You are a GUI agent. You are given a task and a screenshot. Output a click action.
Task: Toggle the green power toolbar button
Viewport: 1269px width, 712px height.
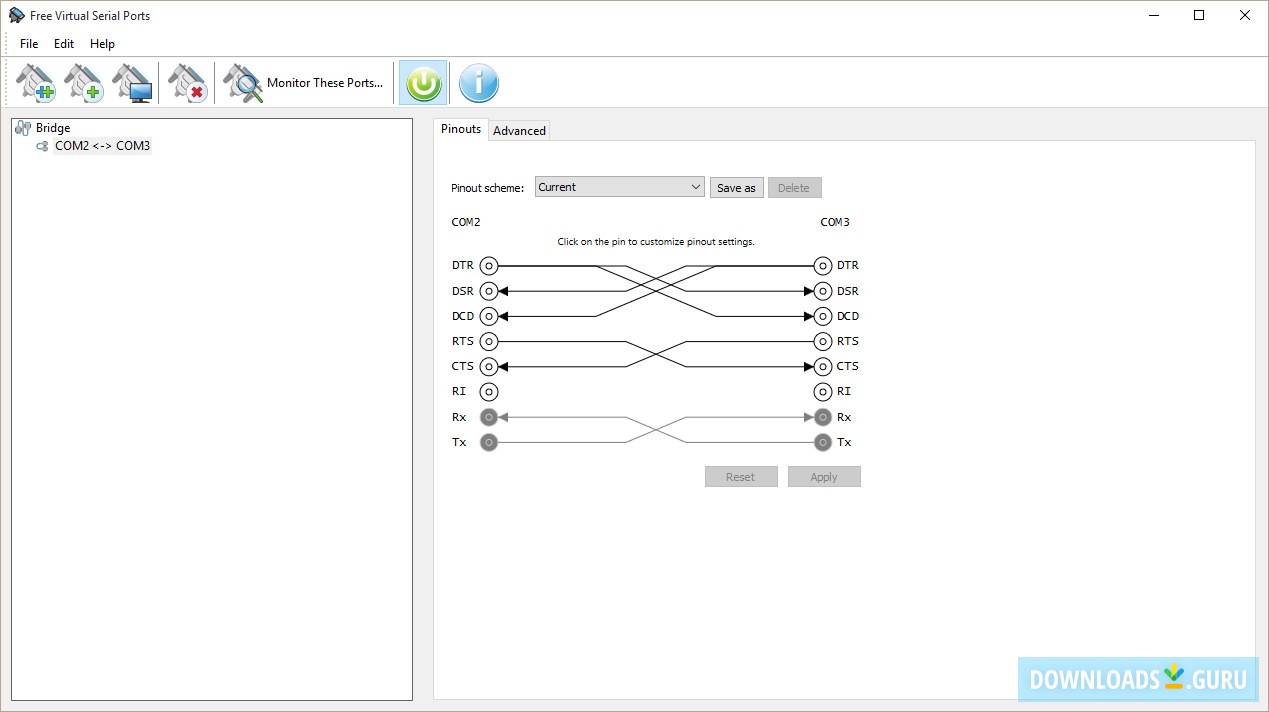pos(423,83)
